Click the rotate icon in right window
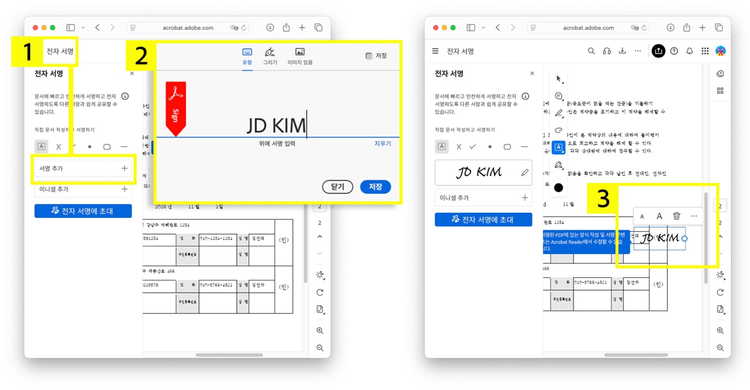Image resolution: width=750 pixels, height=390 pixels. tap(720, 292)
